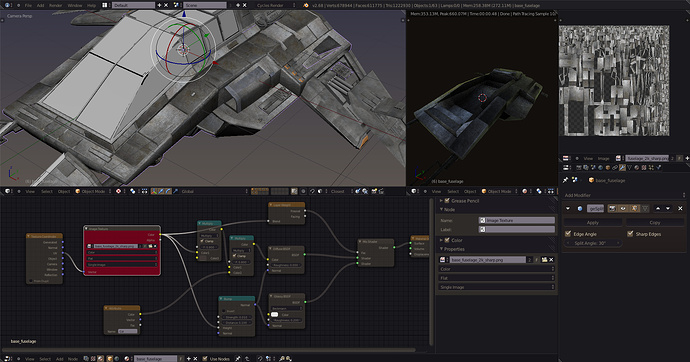Click the Apply modifier button

tap(593, 223)
